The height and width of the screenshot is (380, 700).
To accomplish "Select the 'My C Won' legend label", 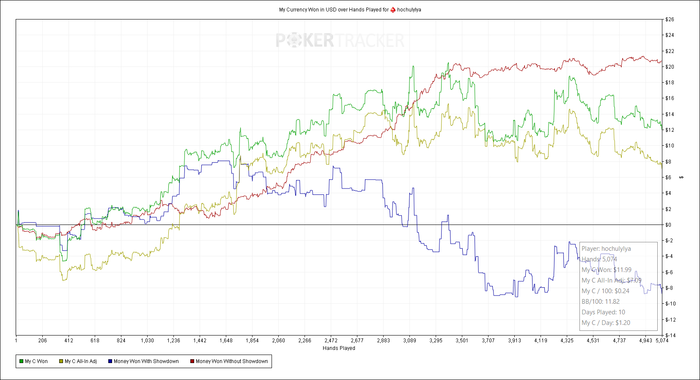I will click(36, 361).
